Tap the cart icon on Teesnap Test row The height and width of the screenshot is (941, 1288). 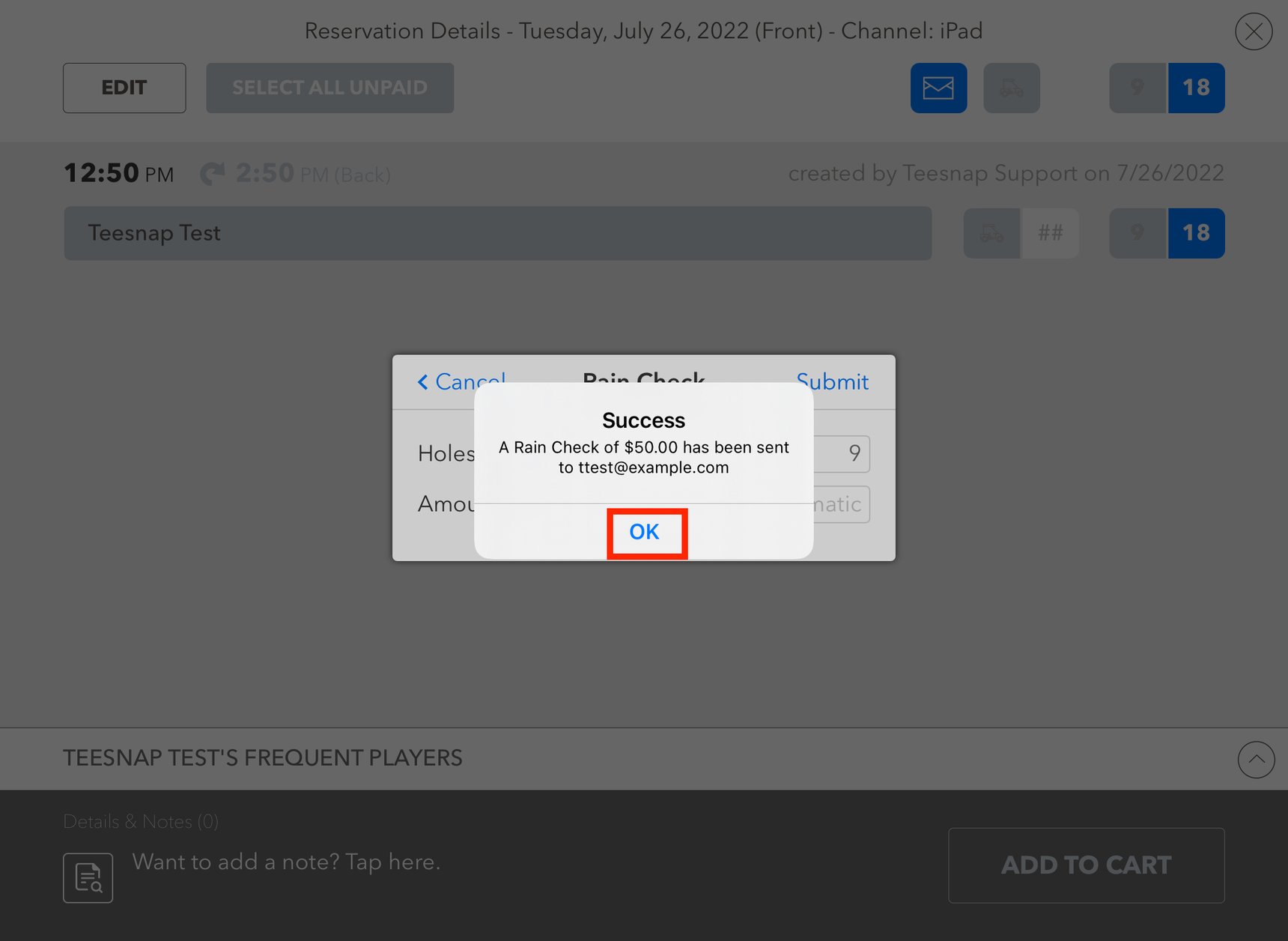click(991, 233)
